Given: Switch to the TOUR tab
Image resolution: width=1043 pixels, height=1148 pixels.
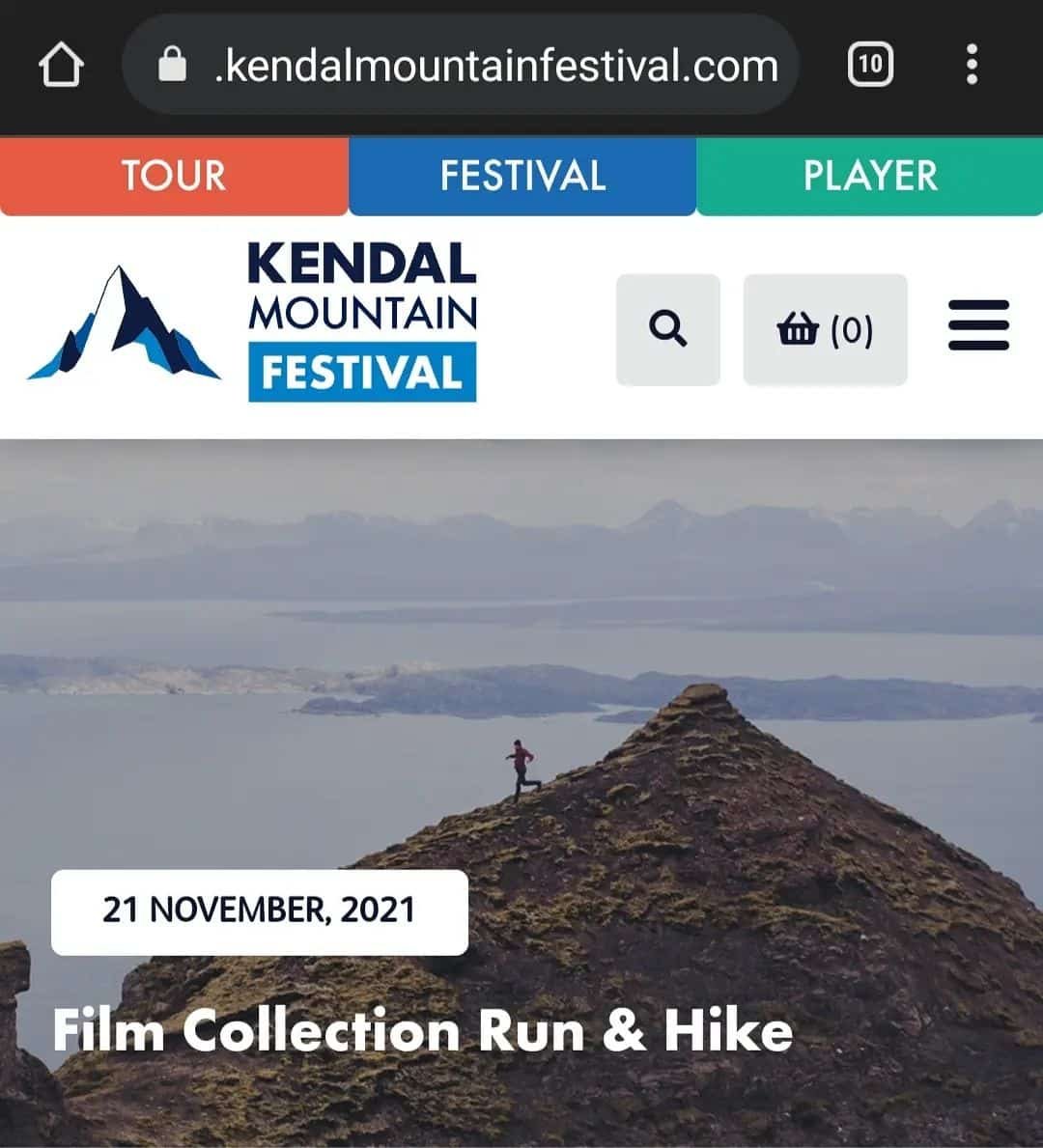Looking at the screenshot, I should click(x=174, y=176).
